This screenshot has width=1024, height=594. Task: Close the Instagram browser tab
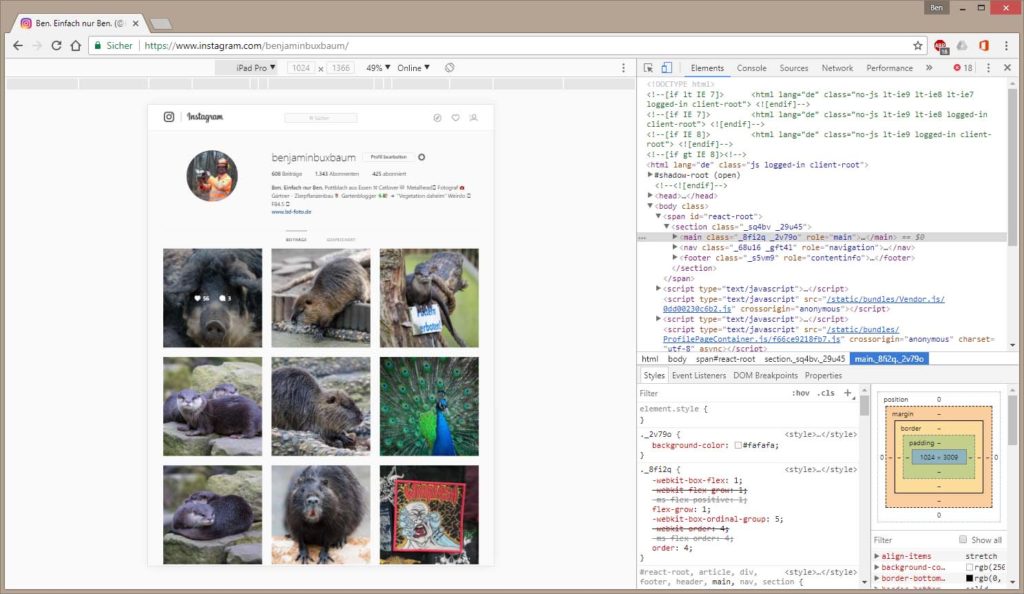(135, 23)
